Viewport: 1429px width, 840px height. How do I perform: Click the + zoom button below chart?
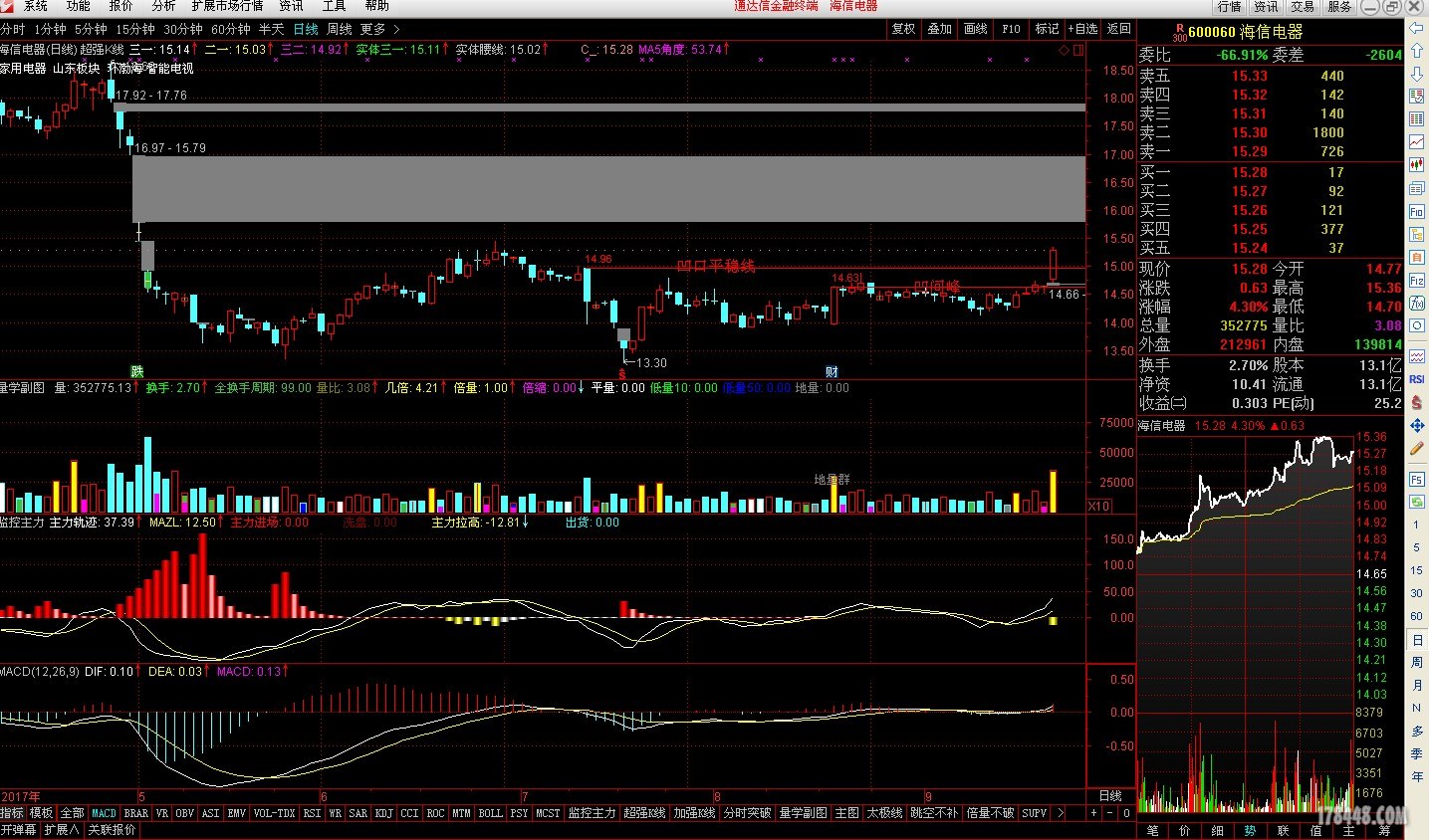pyautogui.click(x=1093, y=813)
